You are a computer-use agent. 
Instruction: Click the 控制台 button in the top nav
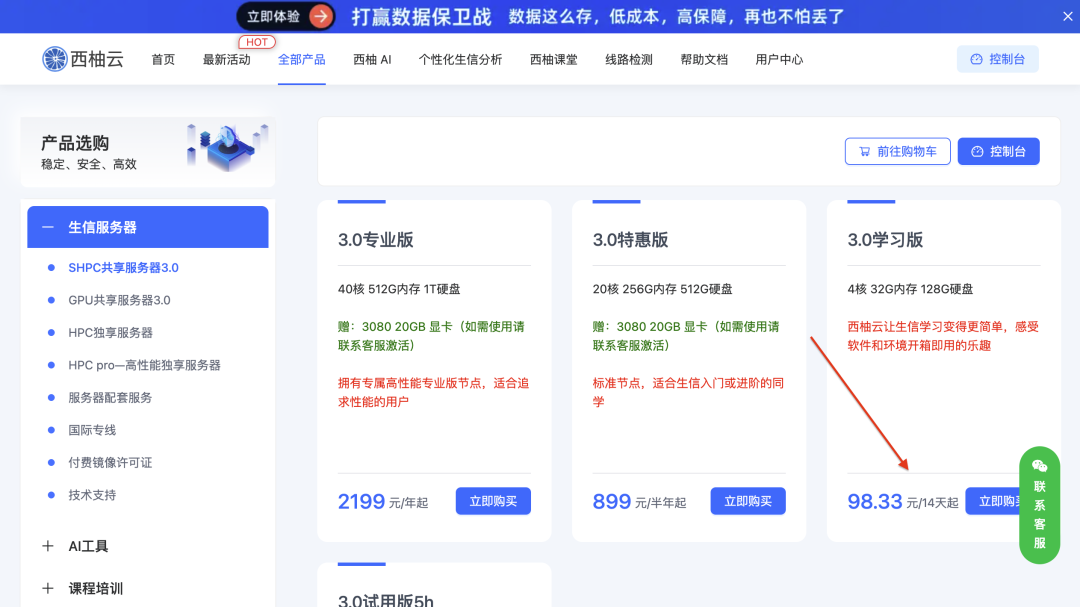click(x=997, y=59)
